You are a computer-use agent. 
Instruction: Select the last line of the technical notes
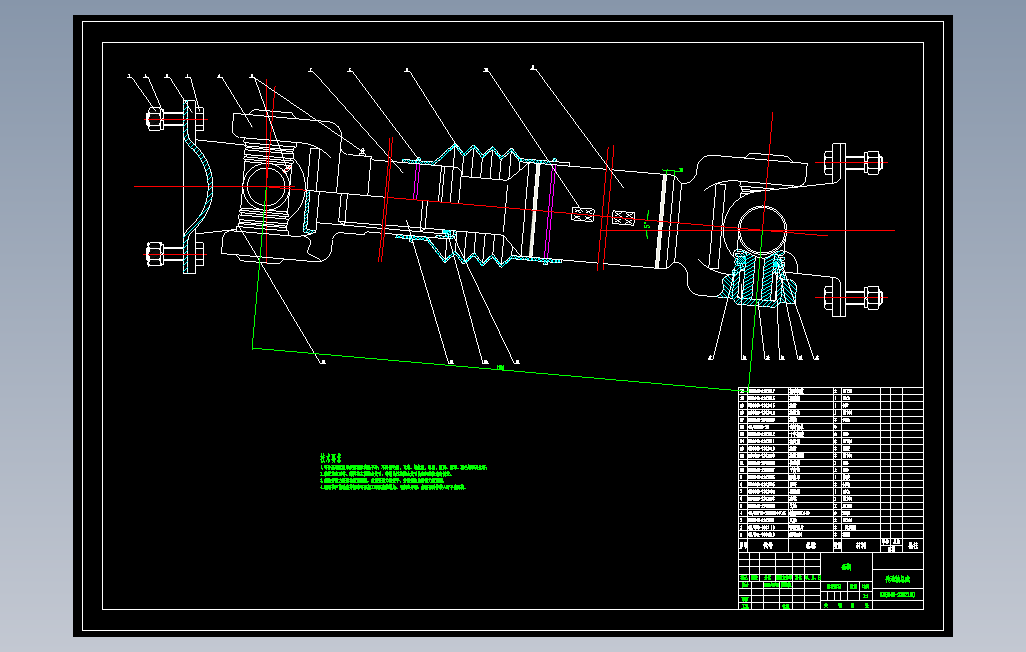[393, 488]
